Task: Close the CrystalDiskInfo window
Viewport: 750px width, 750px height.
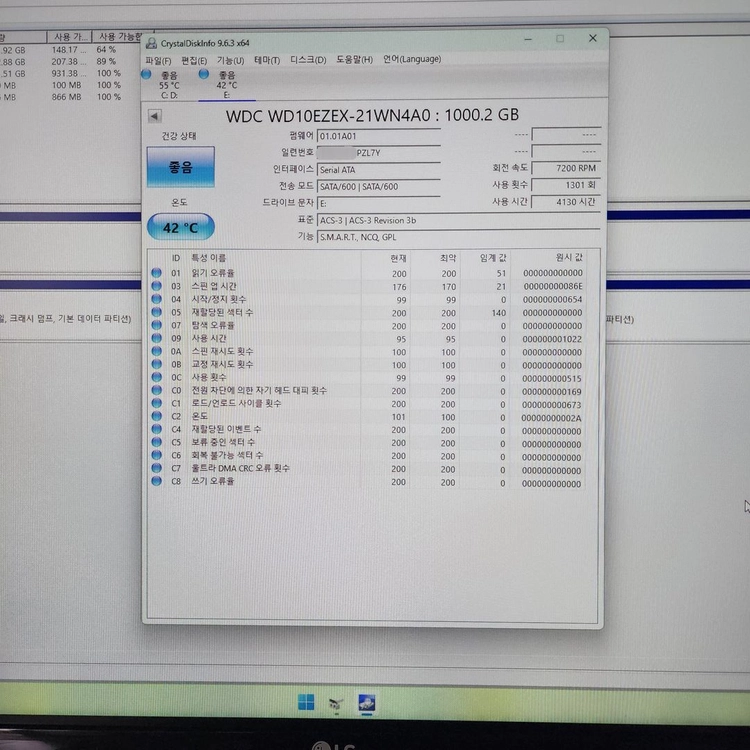Action: [x=593, y=38]
